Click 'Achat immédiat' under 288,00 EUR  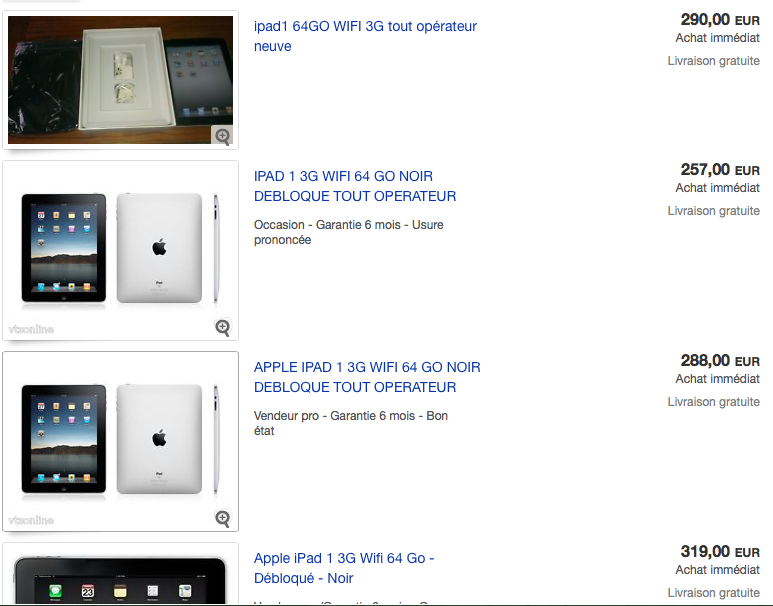tap(717, 379)
